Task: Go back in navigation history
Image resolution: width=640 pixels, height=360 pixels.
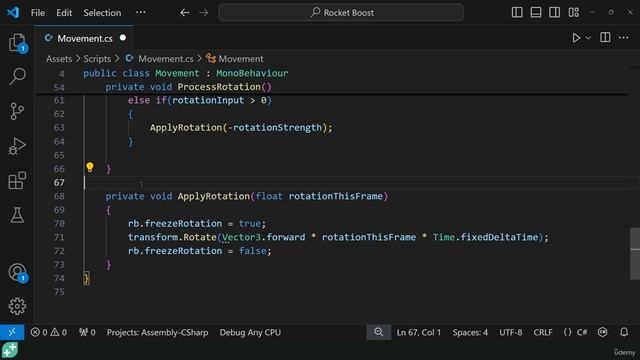Action: [184, 13]
